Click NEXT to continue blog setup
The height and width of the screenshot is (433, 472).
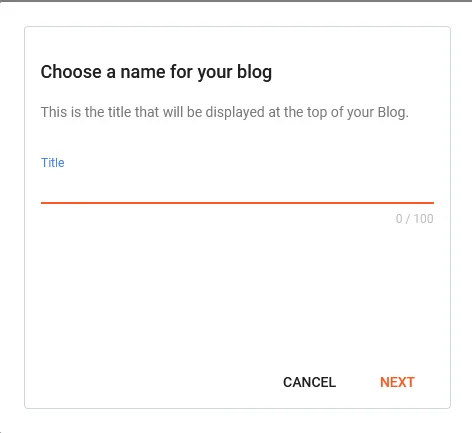tap(397, 382)
